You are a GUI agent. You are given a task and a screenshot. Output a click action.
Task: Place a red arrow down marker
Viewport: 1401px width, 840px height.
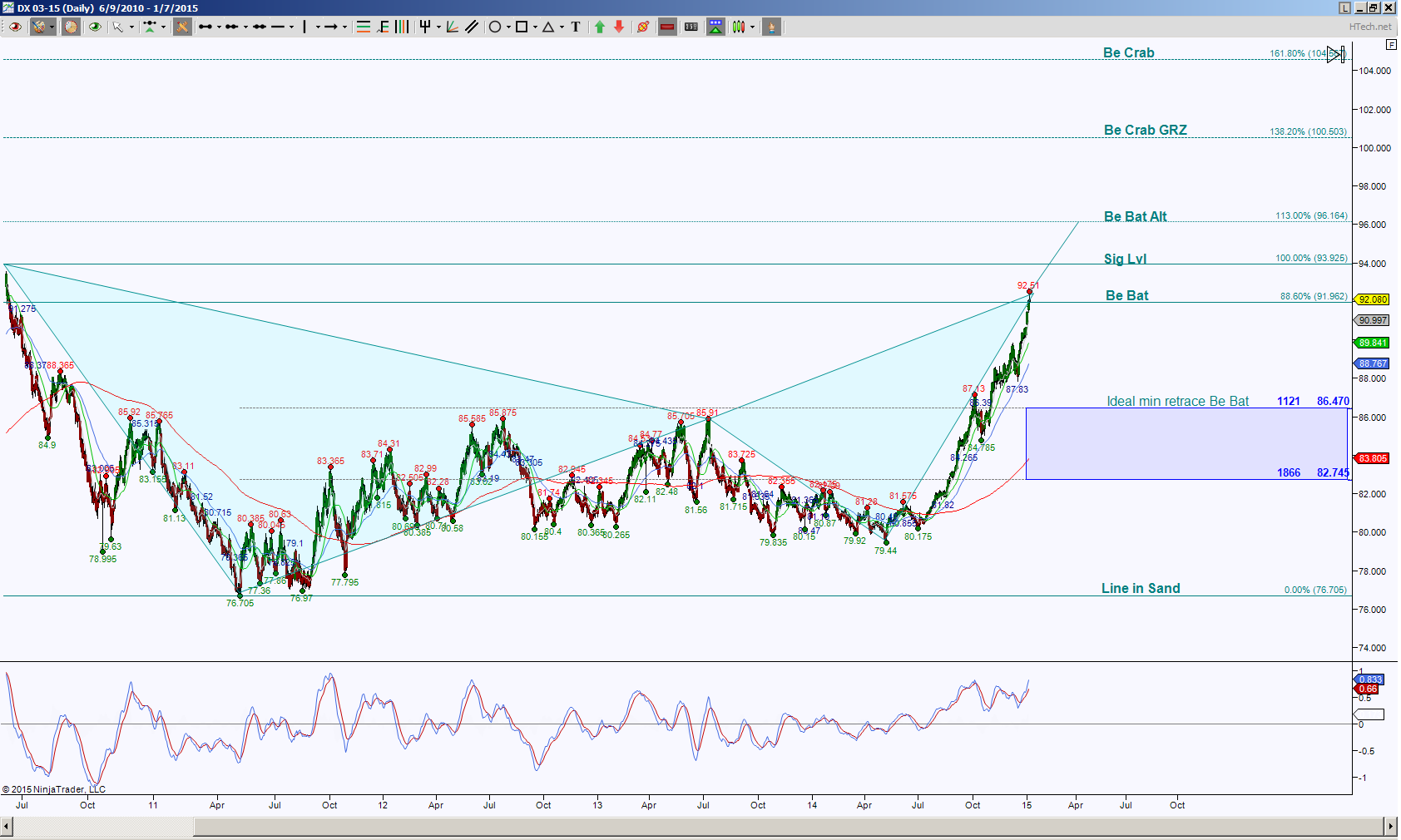619,27
